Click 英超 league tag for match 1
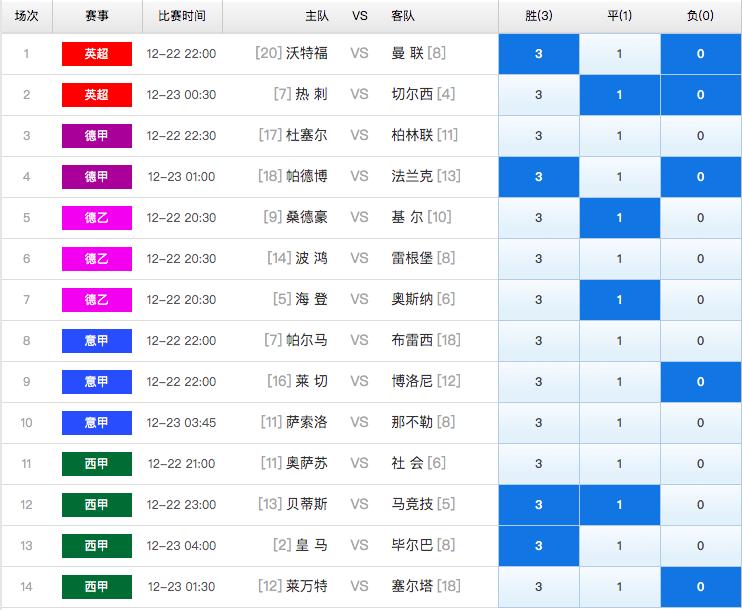Screen dimensions: 742x610 [x=97, y=54]
